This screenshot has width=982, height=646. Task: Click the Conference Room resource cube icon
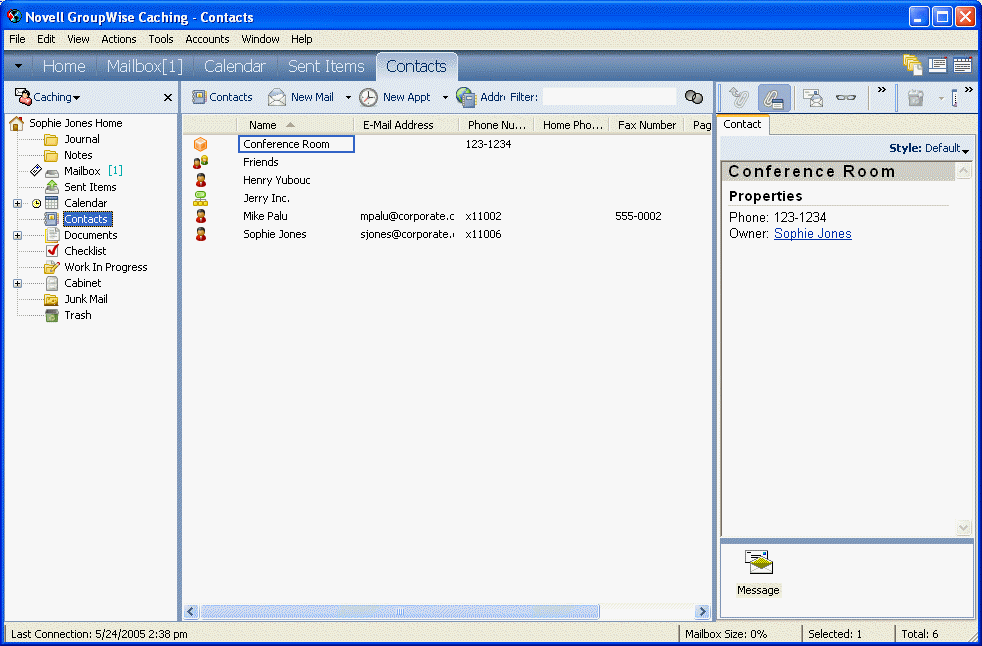(x=200, y=145)
